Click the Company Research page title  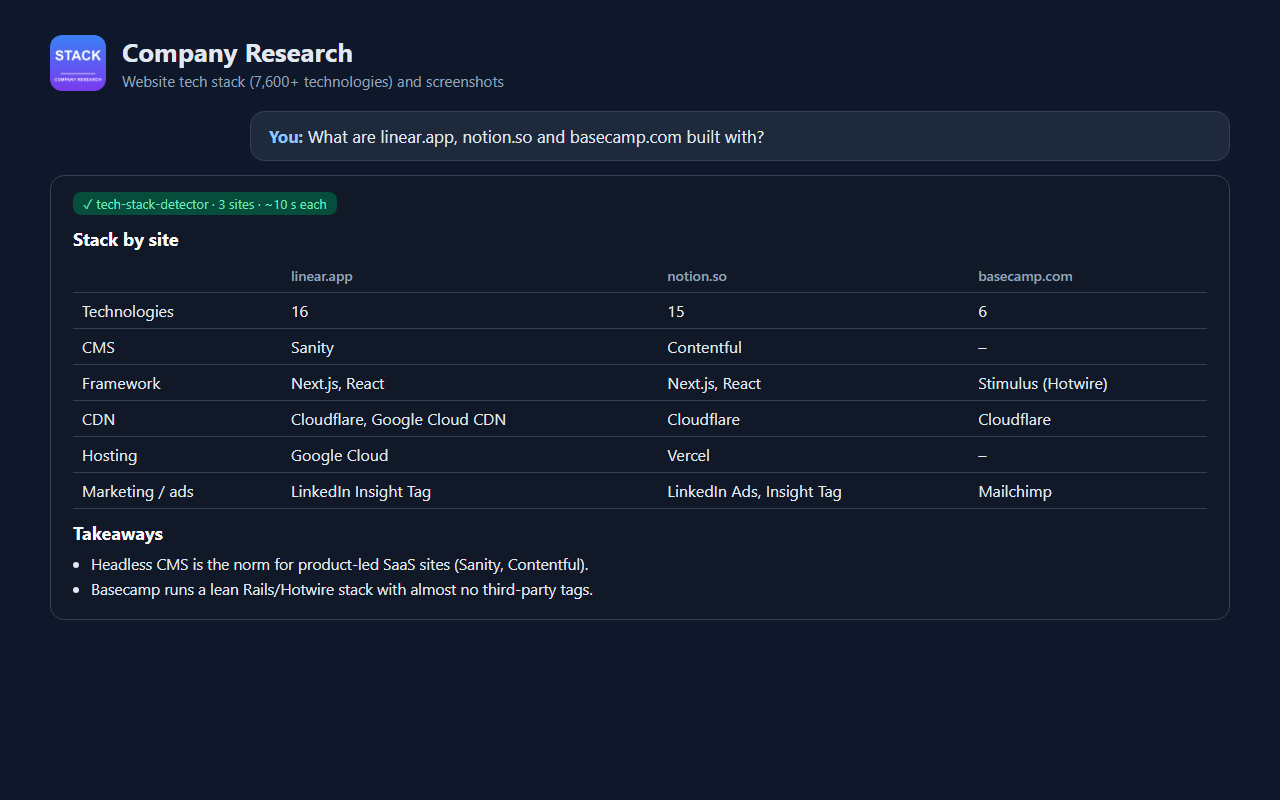(x=237, y=53)
